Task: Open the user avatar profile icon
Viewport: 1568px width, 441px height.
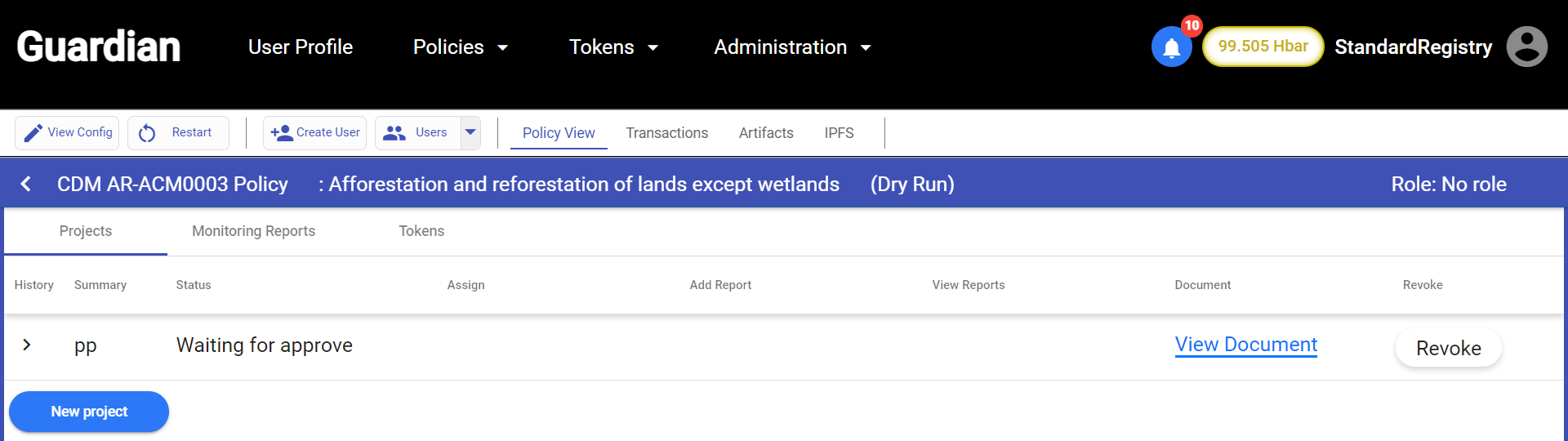Action: [1526, 47]
